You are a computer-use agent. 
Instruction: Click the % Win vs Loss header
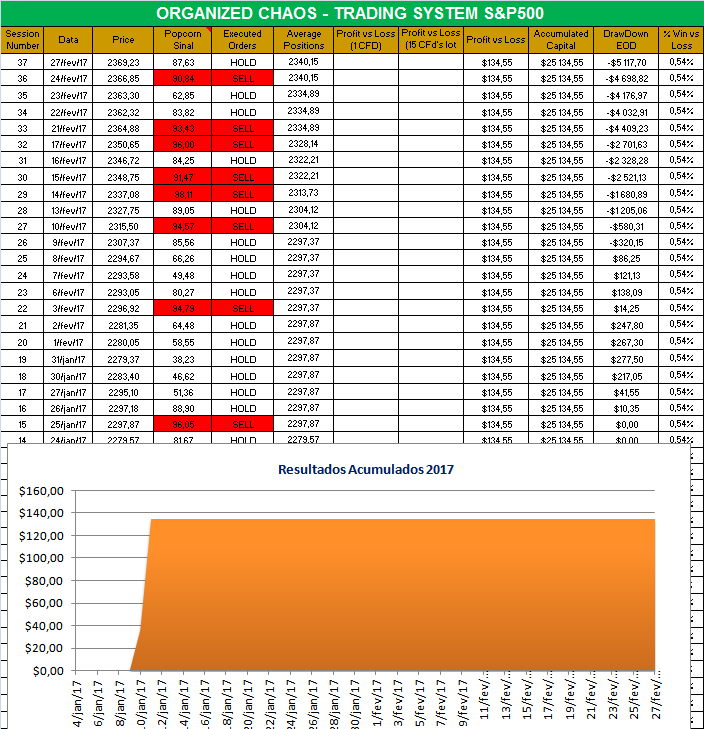(x=681, y=40)
